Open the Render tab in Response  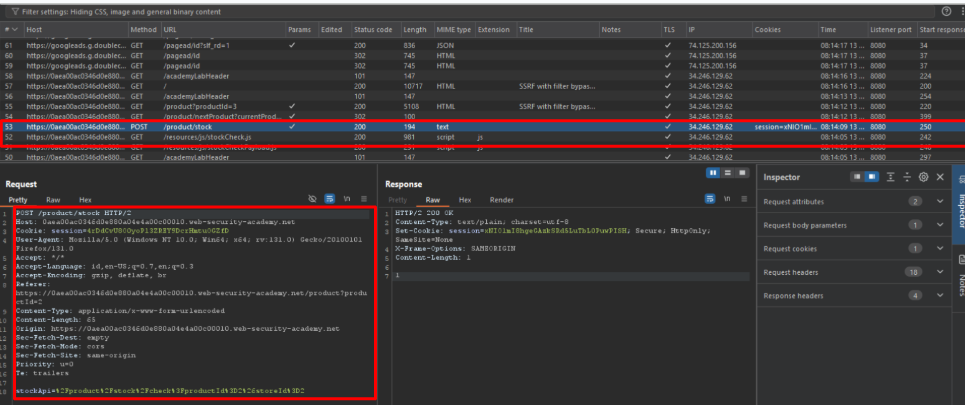pos(501,200)
